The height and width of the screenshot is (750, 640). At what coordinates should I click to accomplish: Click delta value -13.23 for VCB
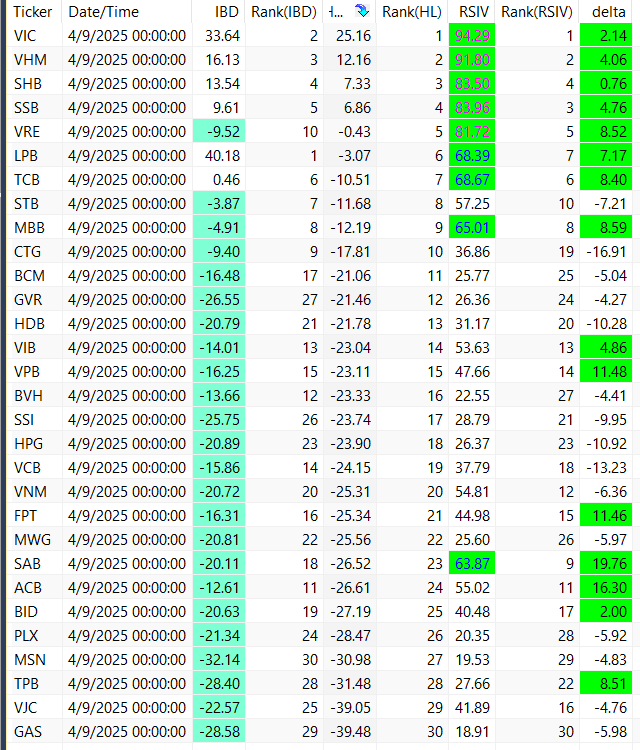click(606, 468)
